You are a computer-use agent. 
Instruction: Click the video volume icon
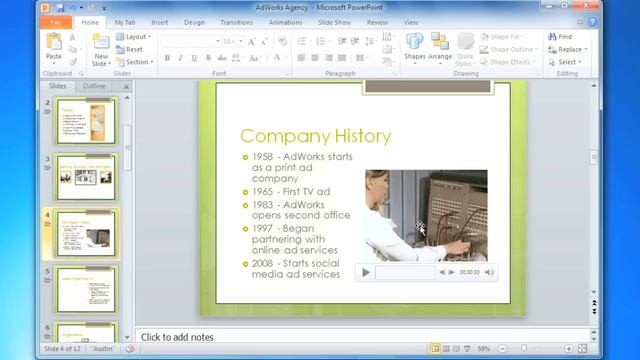489,272
